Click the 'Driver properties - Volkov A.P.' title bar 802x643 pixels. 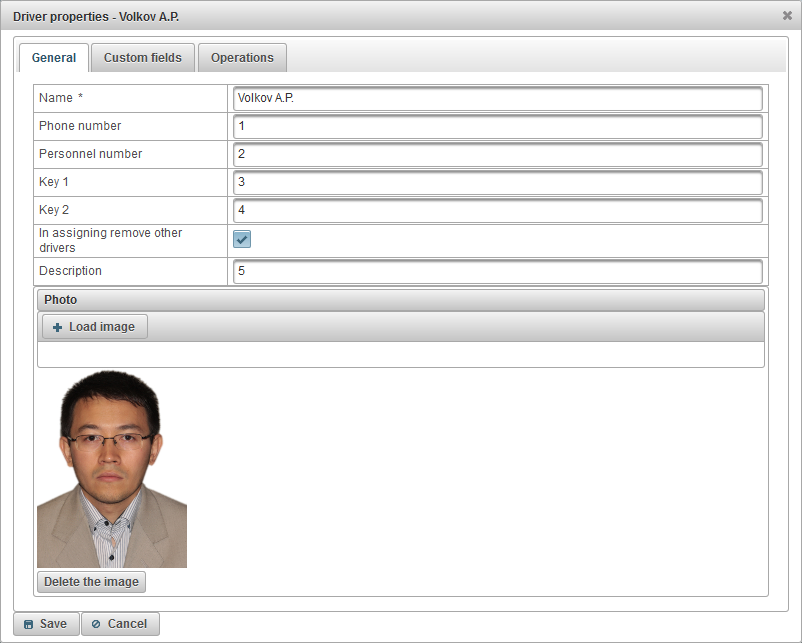coord(300,17)
